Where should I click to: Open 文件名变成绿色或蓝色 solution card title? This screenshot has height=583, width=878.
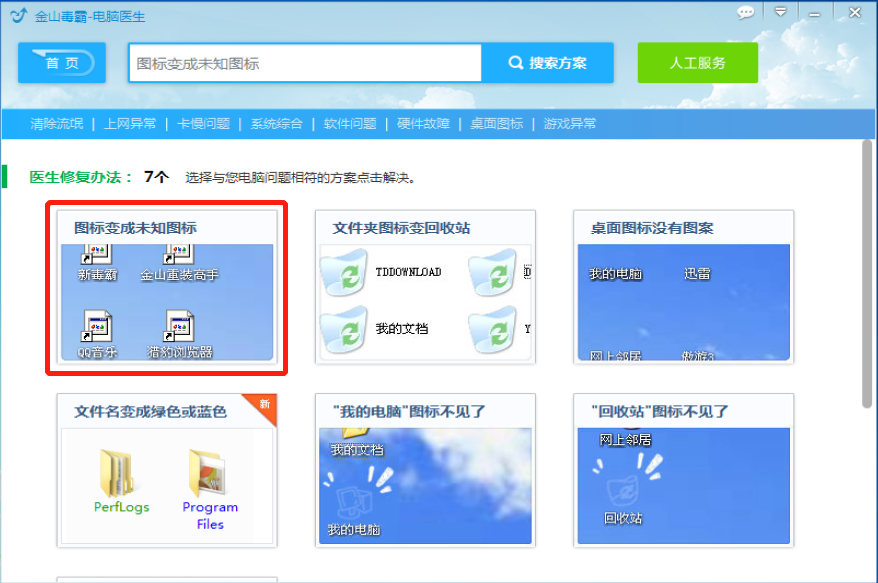(151, 412)
